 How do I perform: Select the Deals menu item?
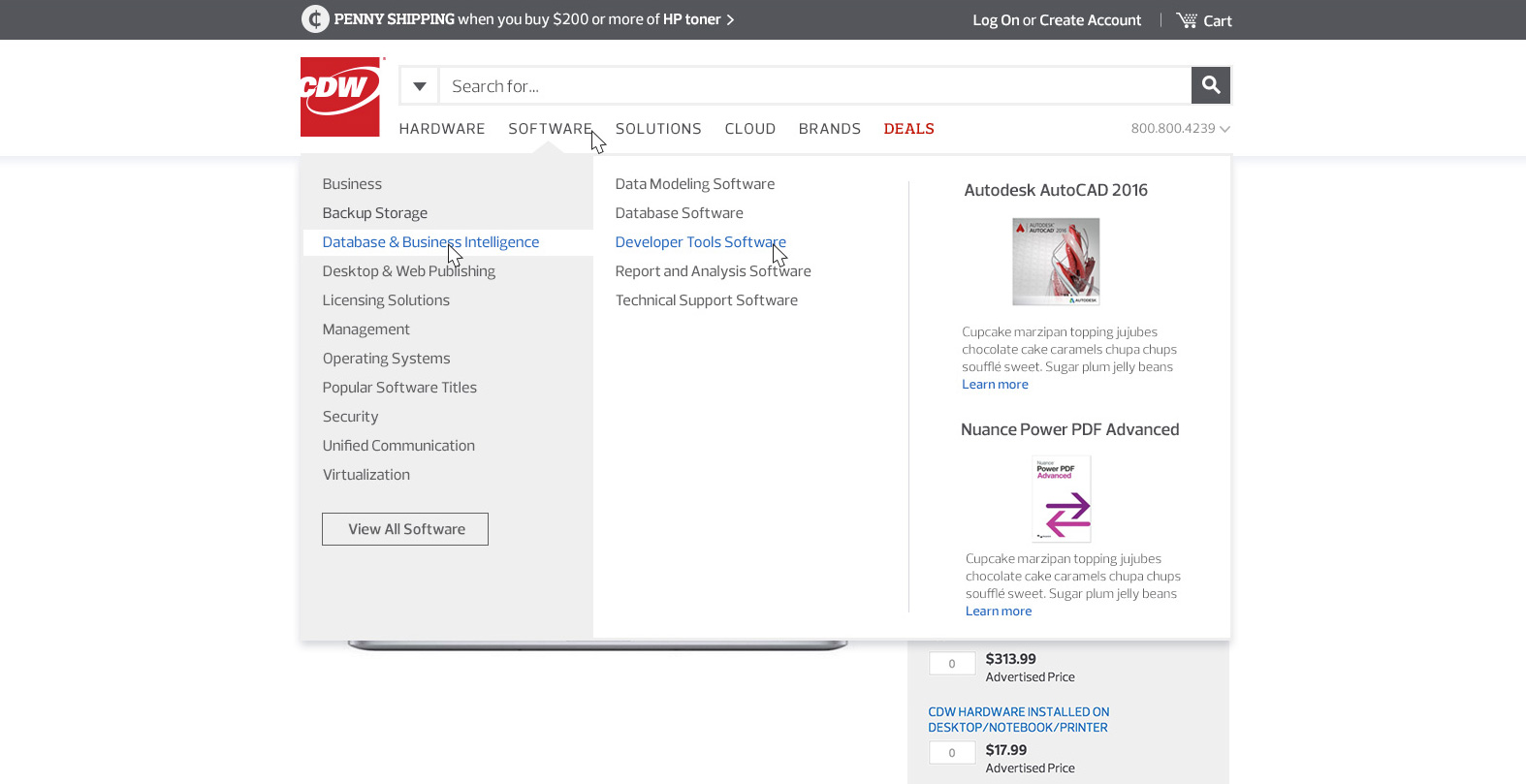pos(908,129)
